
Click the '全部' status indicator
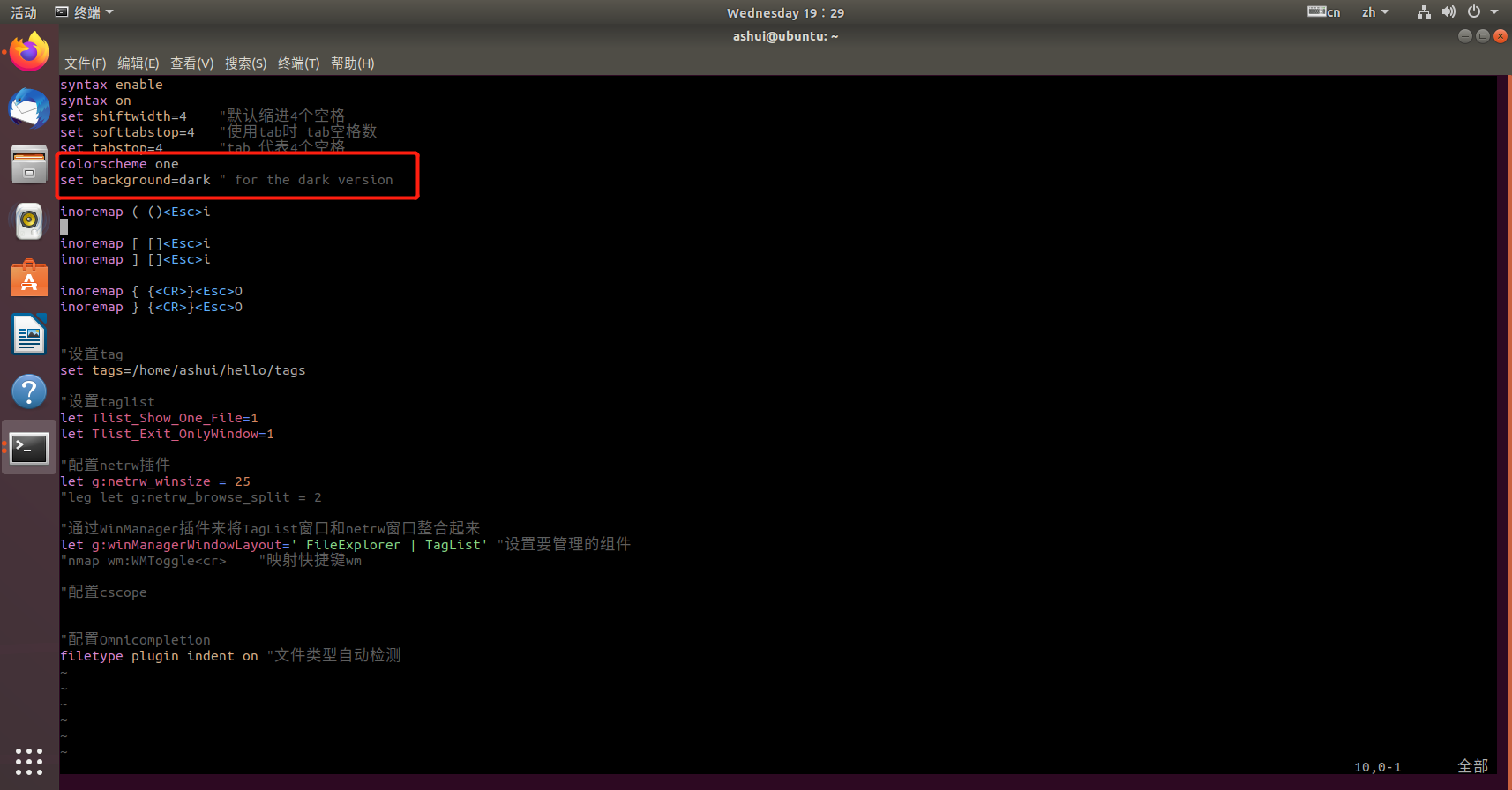pyautogui.click(x=1473, y=766)
